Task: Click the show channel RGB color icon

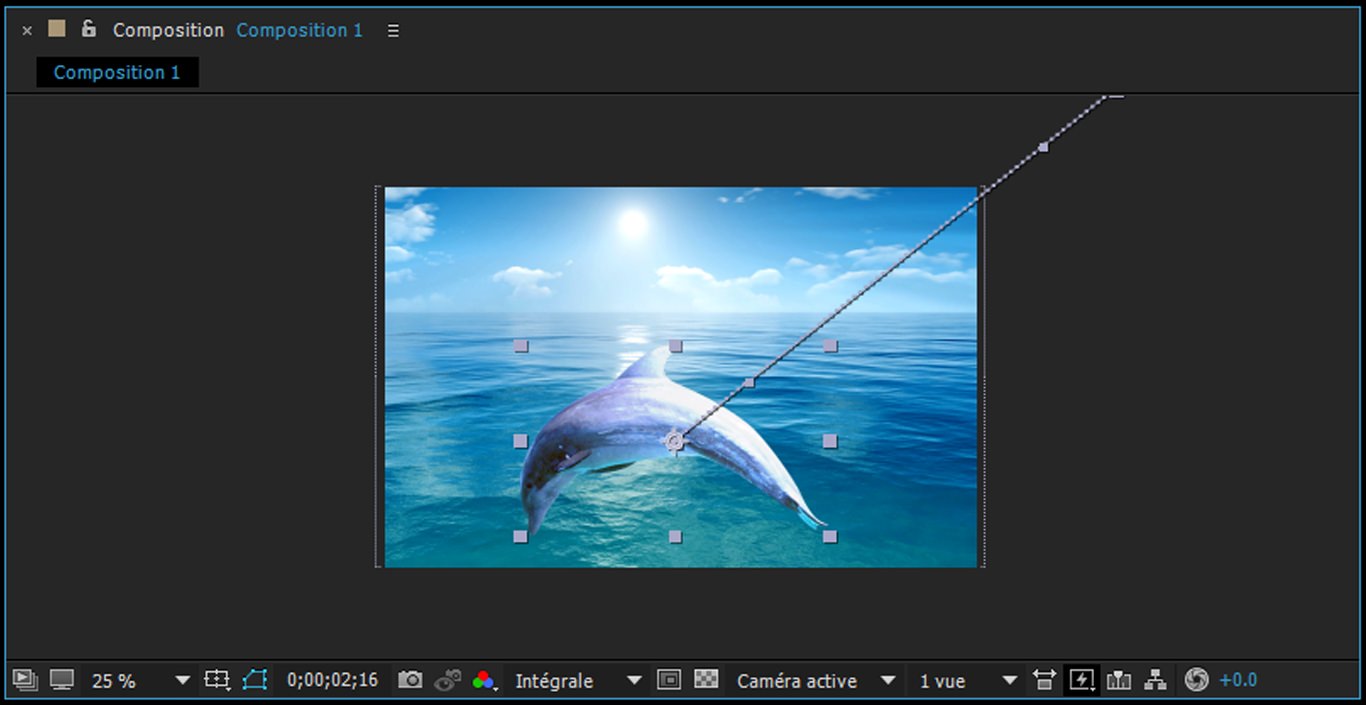Action: (x=484, y=681)
